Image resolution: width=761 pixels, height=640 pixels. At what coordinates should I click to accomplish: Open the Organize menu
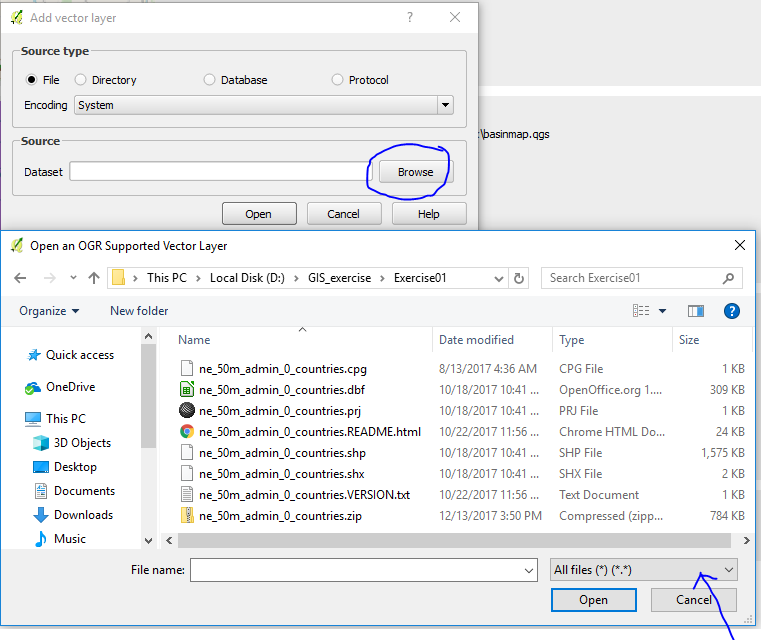[x=49, y=311]
